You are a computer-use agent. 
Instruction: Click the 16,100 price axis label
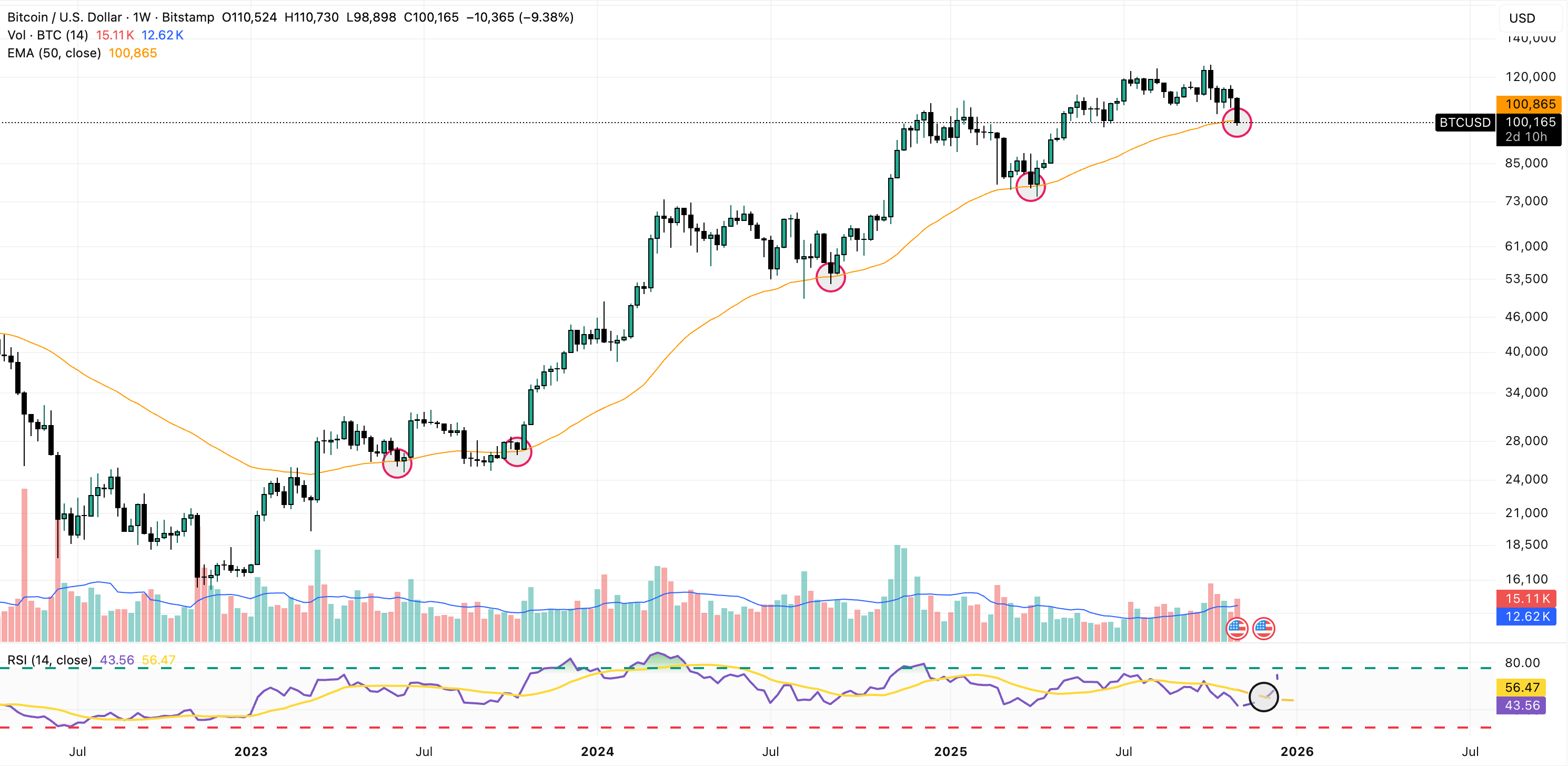(1526, 580)
